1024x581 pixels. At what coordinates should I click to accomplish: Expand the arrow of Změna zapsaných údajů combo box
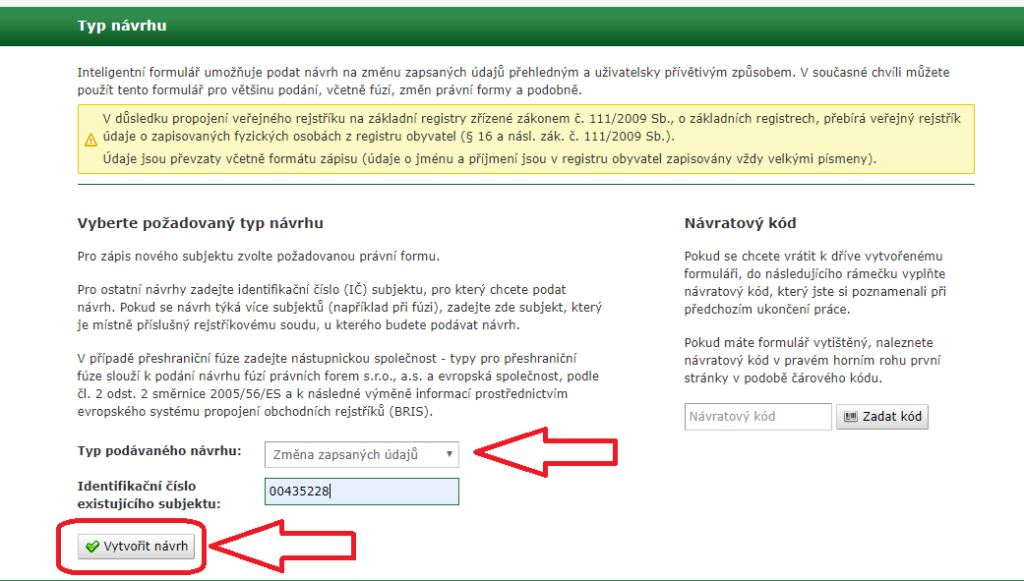tap(449, 454)
